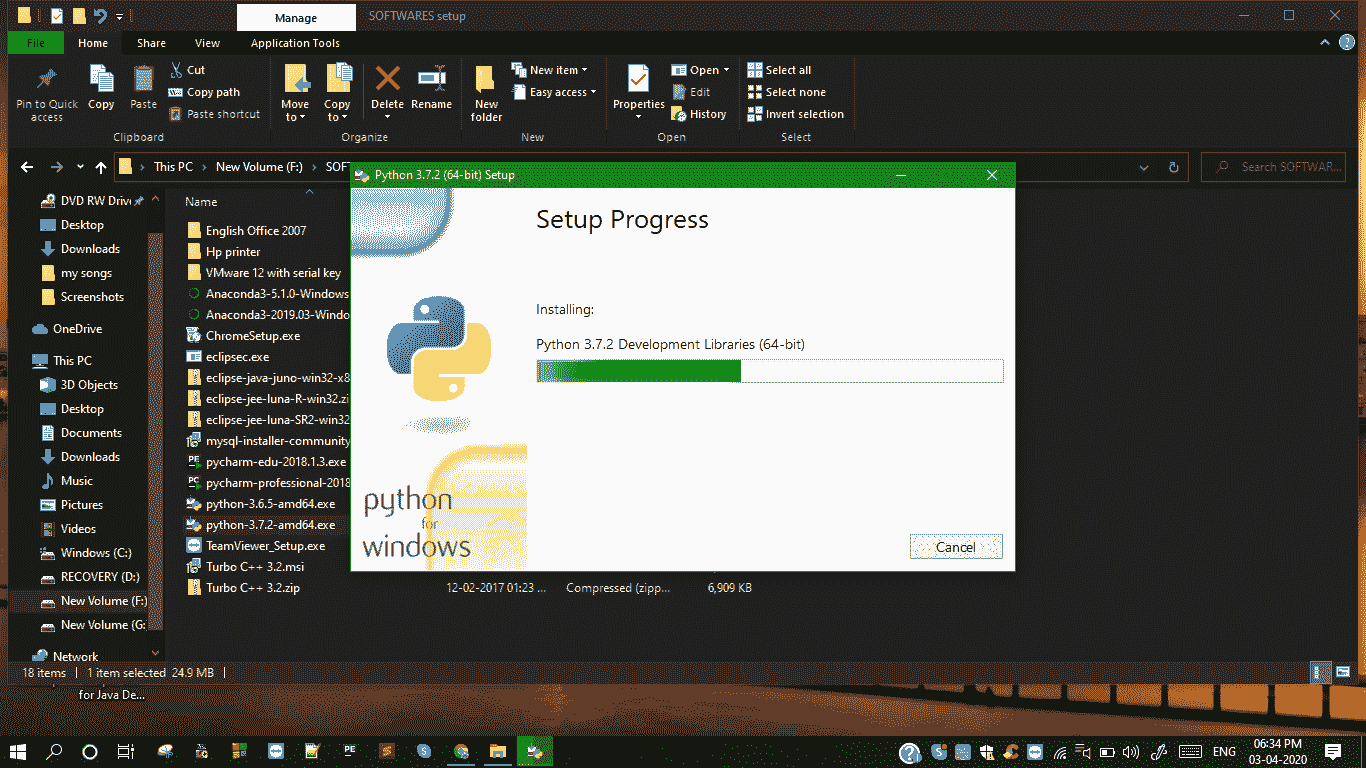Expand the Open button dropdown arrow
Image resolution: width=1366 pixels, height=768 pixels.
726,70
